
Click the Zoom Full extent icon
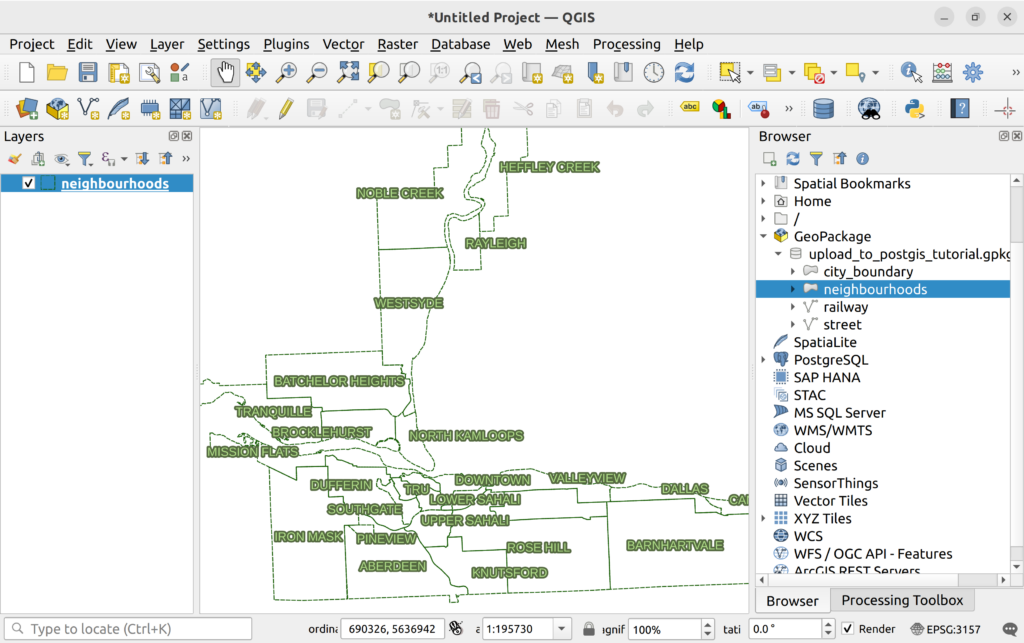(348, 73)
